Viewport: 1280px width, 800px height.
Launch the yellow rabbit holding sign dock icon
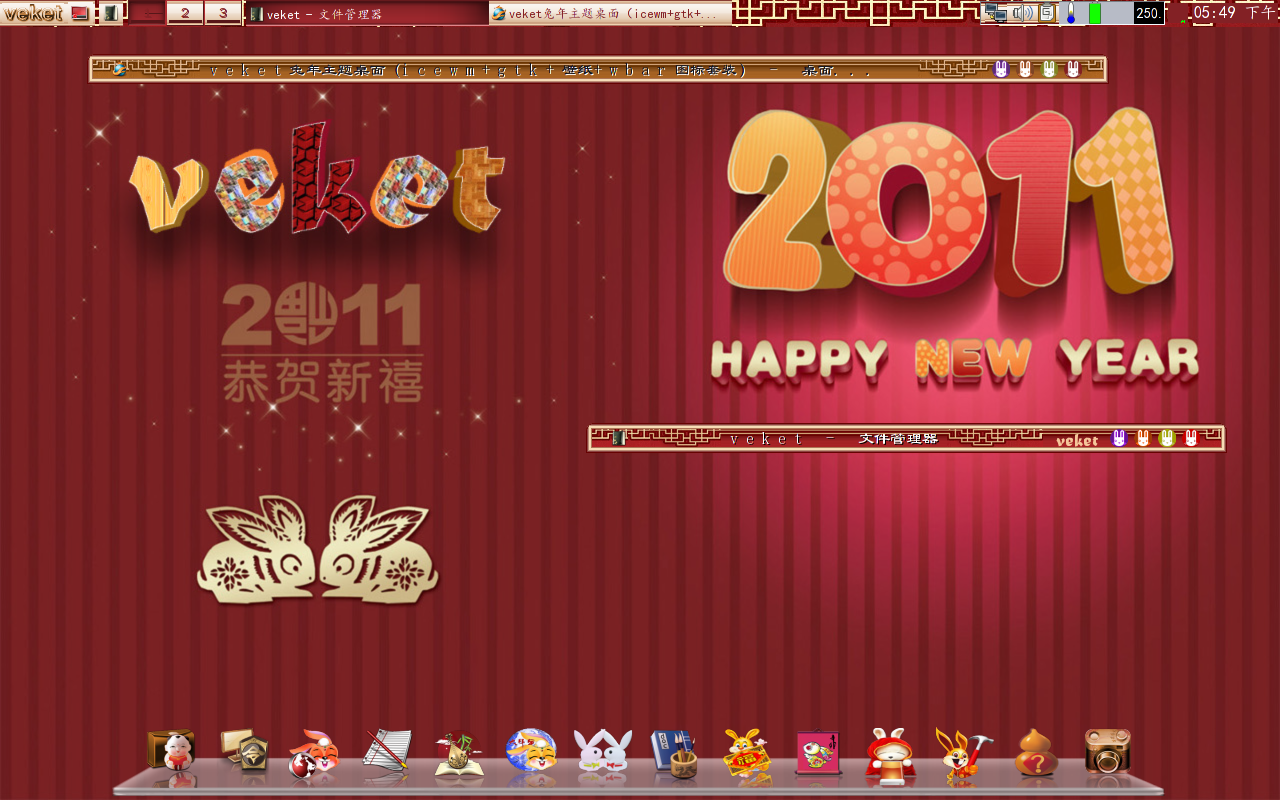745,753
